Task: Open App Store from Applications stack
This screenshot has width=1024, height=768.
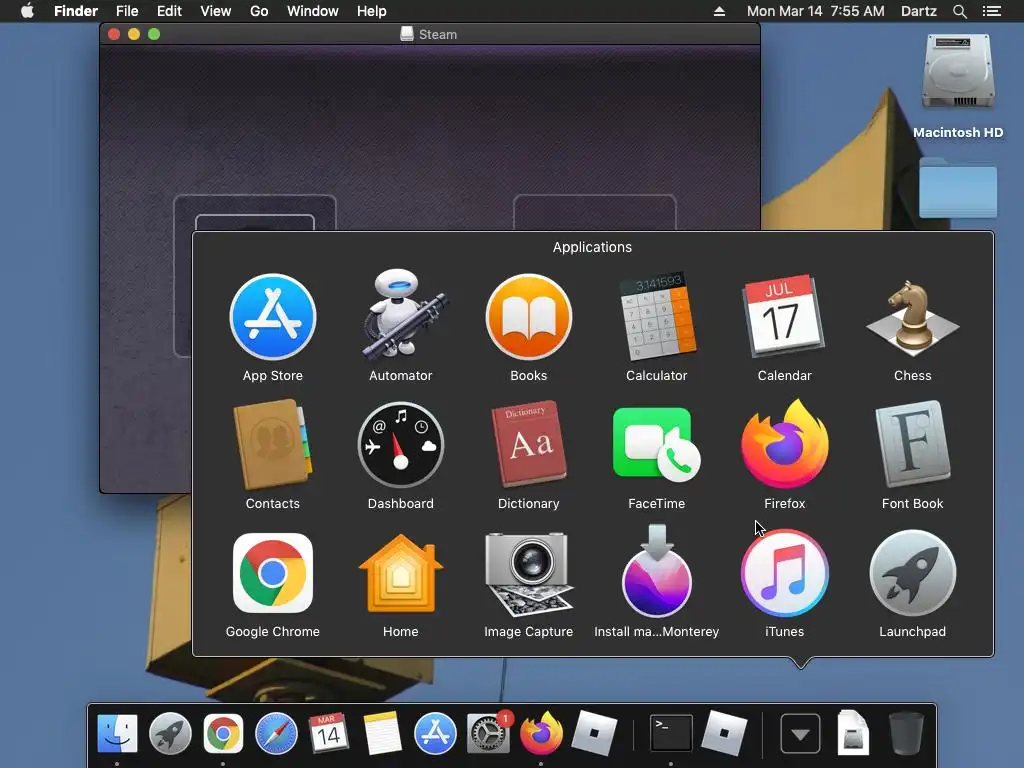Action: 272,317
